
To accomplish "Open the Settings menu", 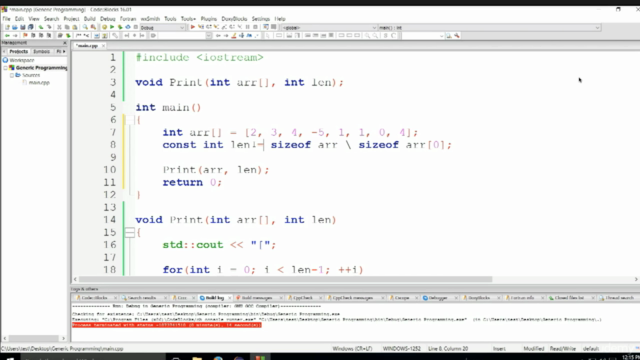I will pyautogui.click(x=261, y=19).
